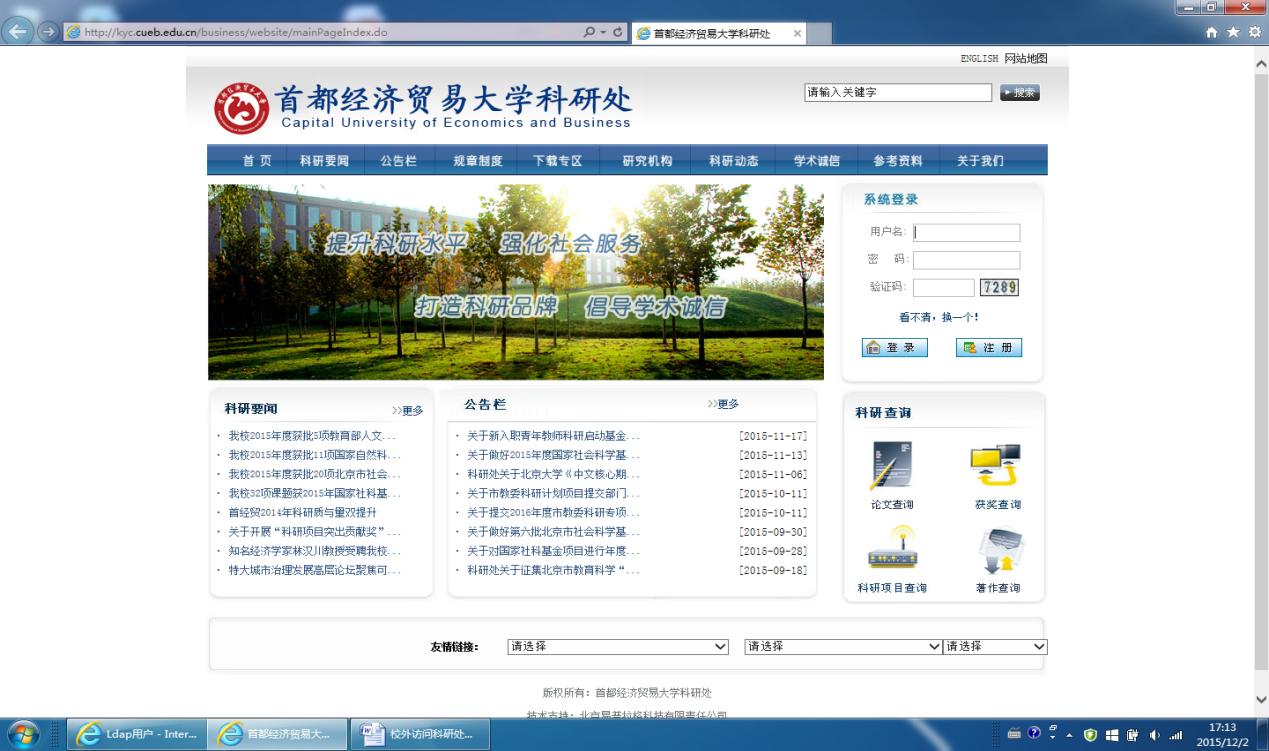Open news 我校2015年度获批5项教育部人文
This screenshot has width=1269, height=751.
(x=312, y=436)
